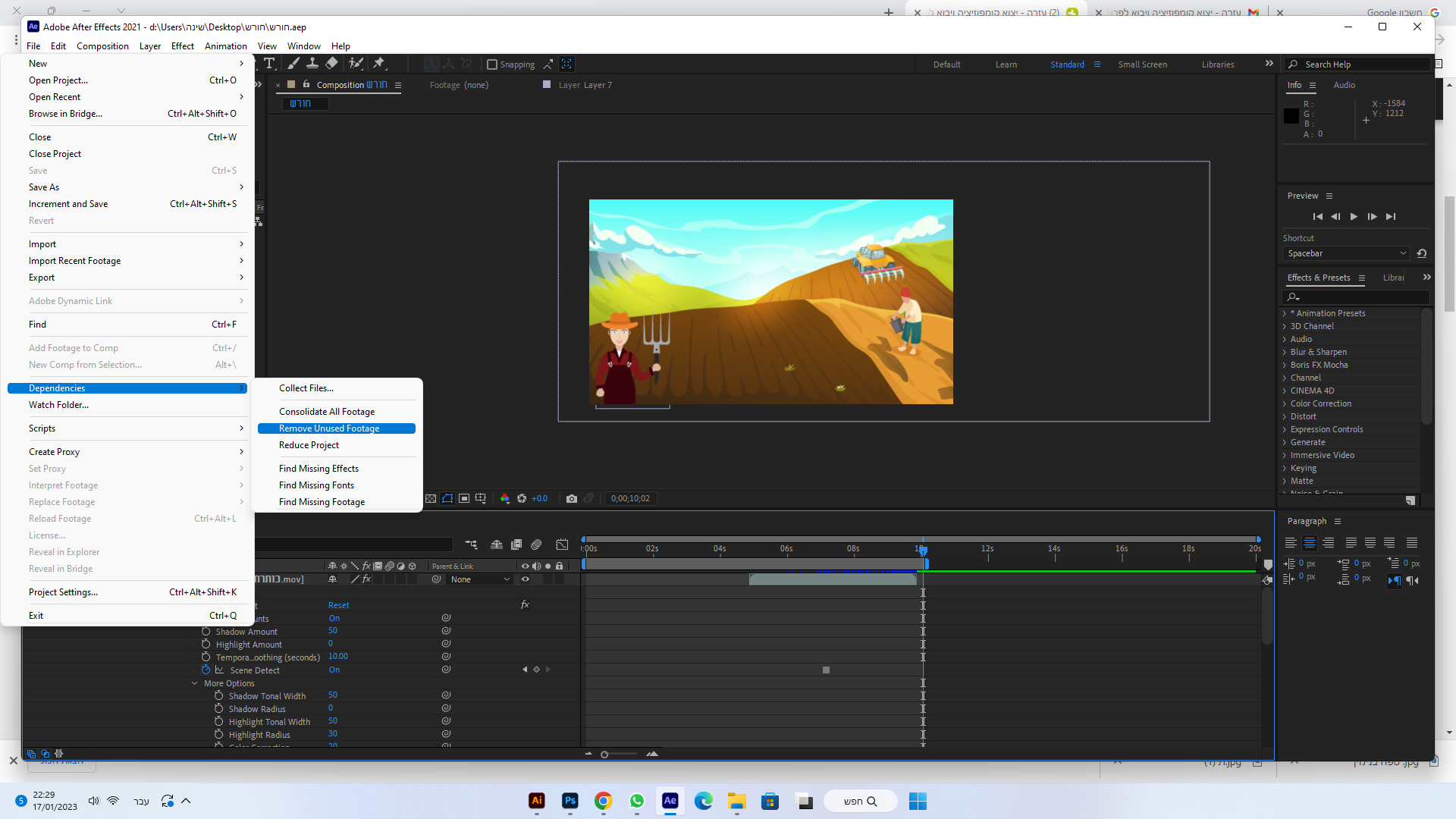
Task: Open Photoshop from the Windows taskbar
Action: click(x=570, y=801)
